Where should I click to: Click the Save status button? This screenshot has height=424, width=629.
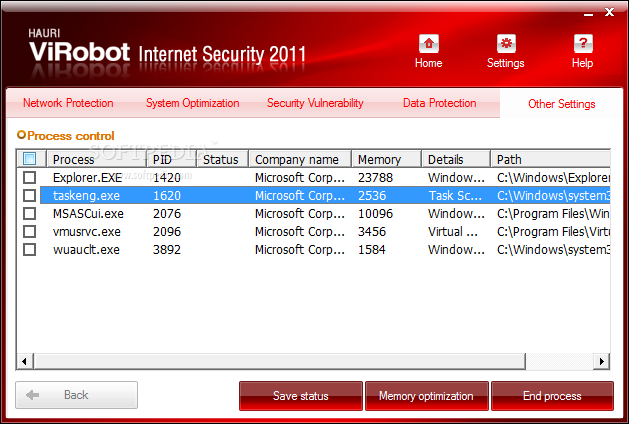coord(301,396)
